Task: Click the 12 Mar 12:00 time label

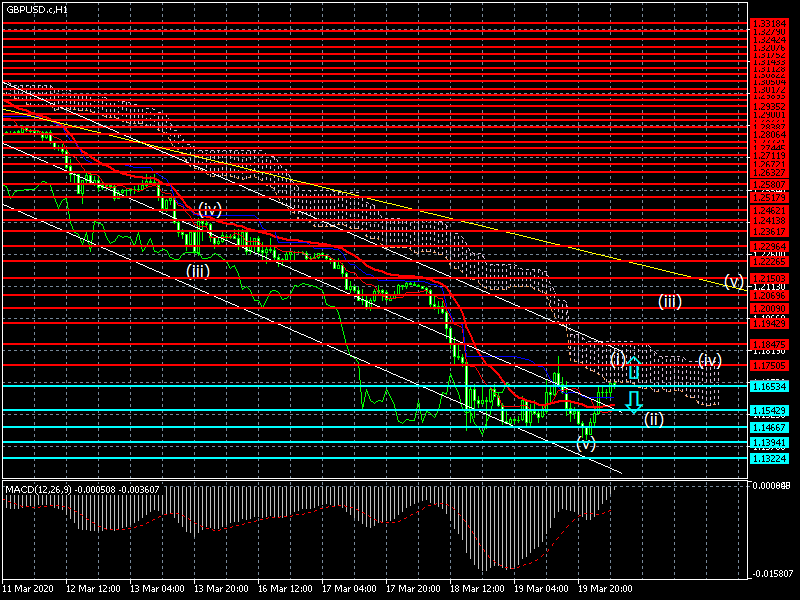Action: [93, 588]
